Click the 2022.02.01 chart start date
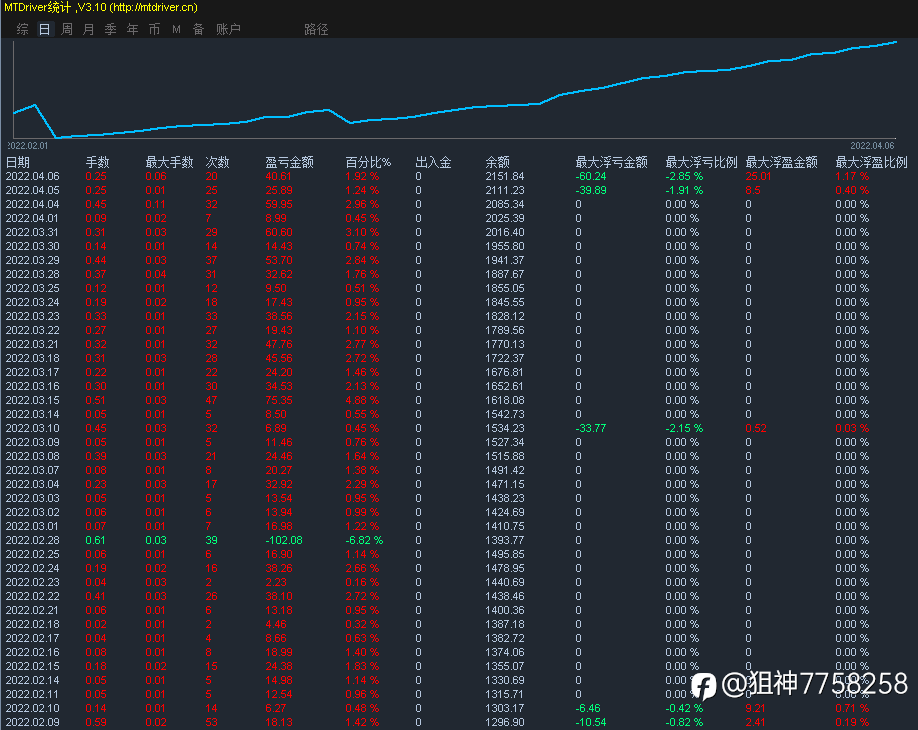 click(x=28, y=146)
